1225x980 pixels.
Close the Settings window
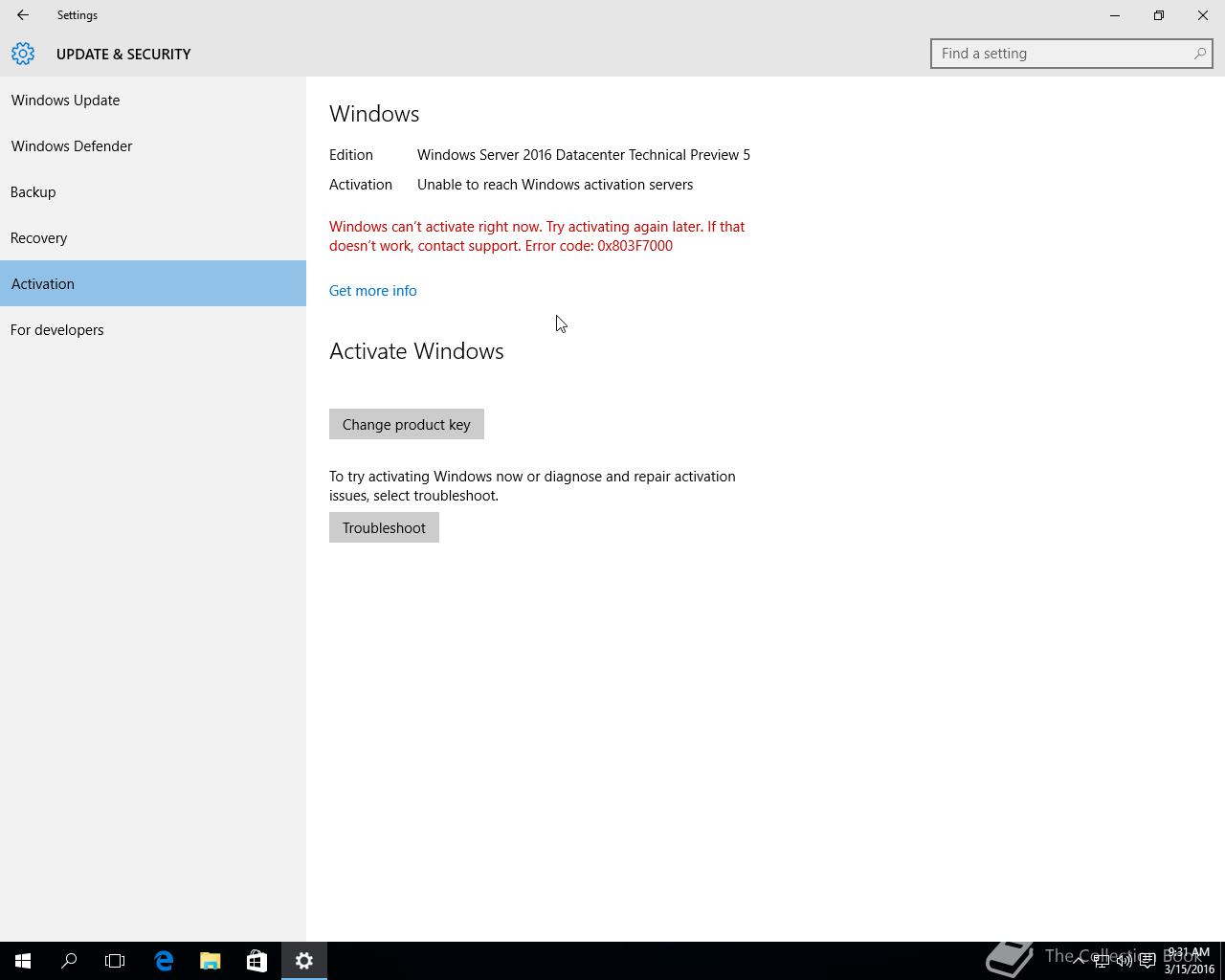[1203, 15]
